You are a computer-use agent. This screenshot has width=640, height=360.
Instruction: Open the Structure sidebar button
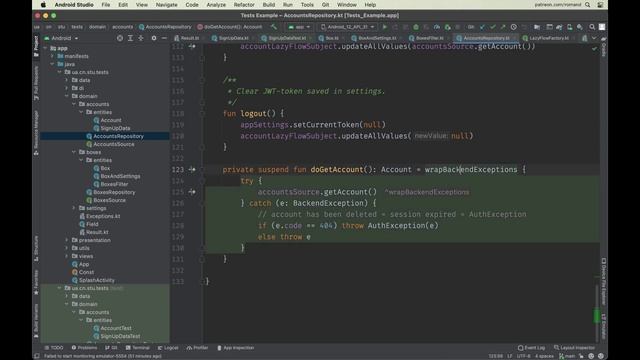click(36, 248)
